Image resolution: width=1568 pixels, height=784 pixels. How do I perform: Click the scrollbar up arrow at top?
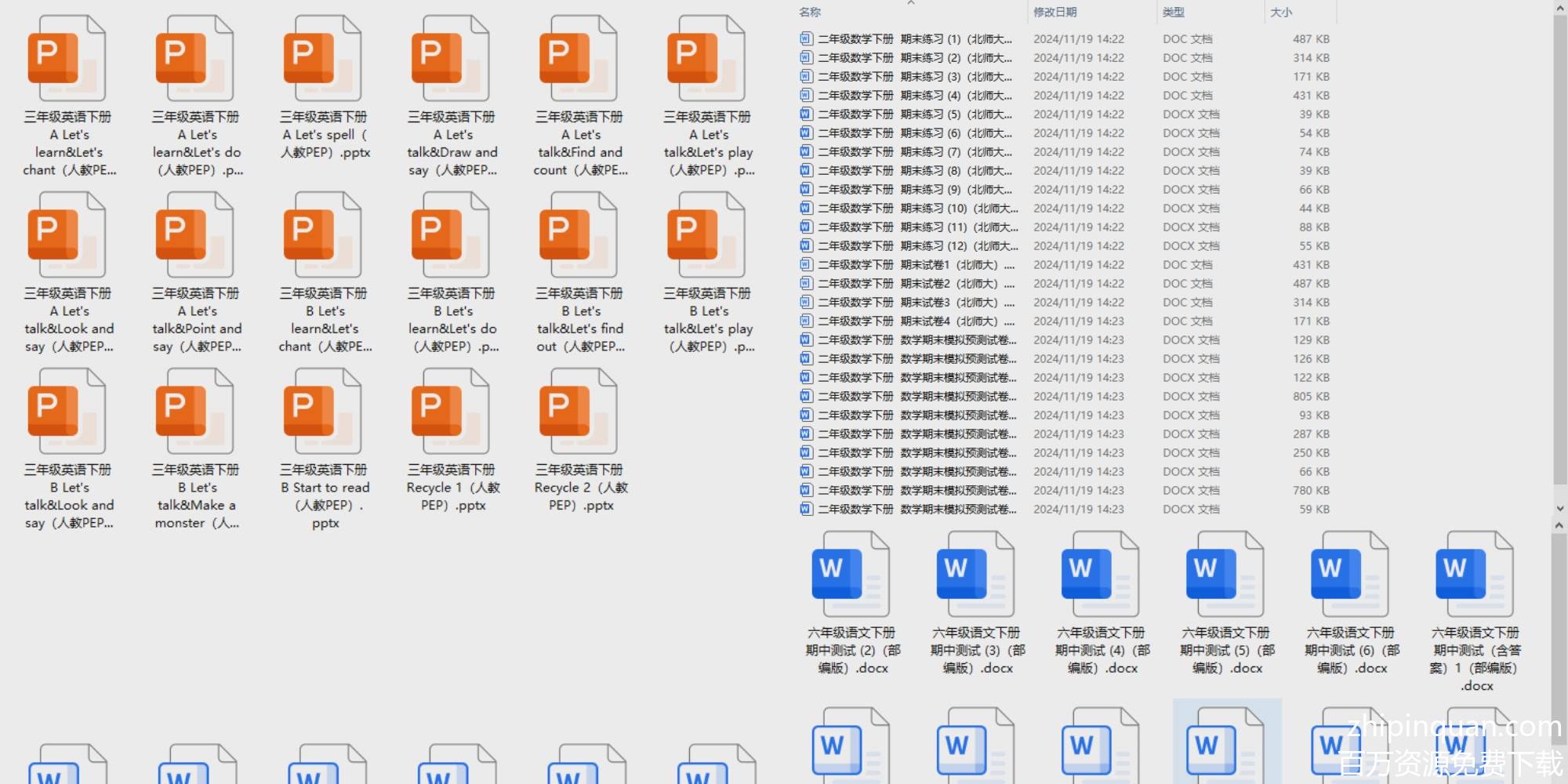[x=1559, y=8]
